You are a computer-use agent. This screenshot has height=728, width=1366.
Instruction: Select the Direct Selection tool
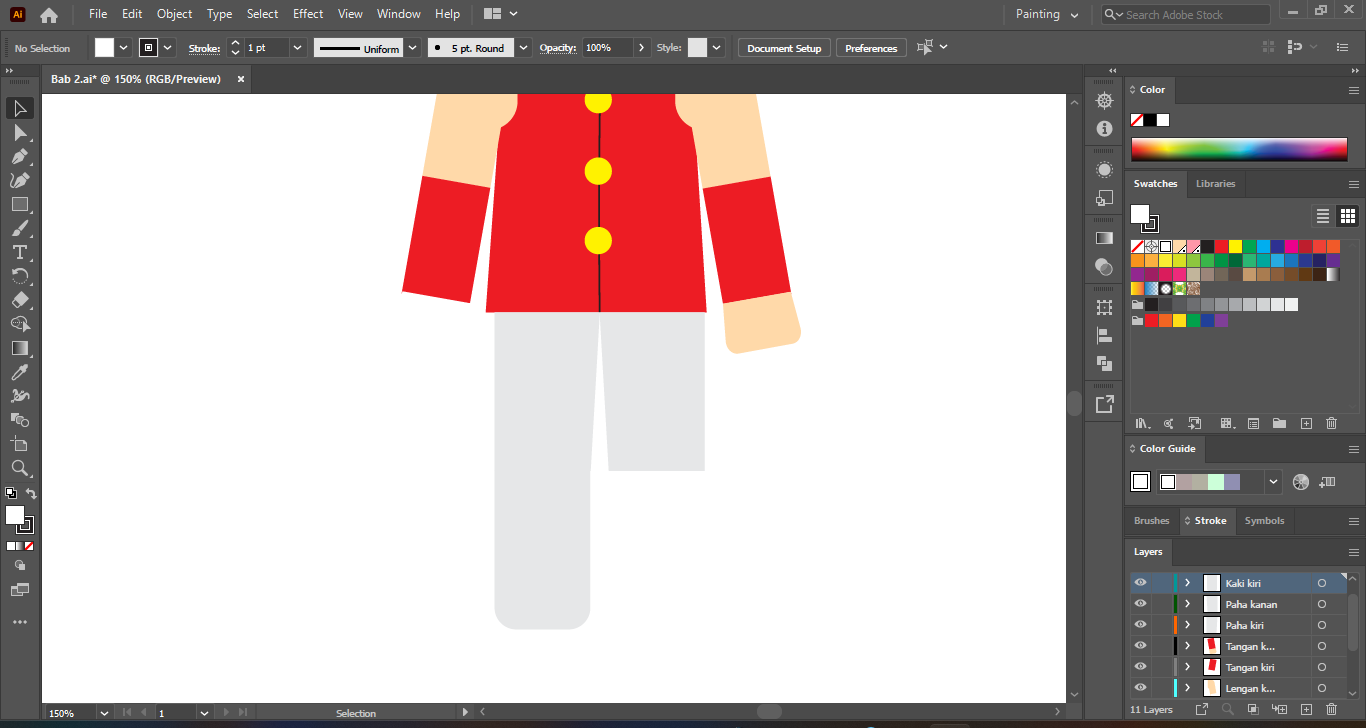click(x=19, y=132)
